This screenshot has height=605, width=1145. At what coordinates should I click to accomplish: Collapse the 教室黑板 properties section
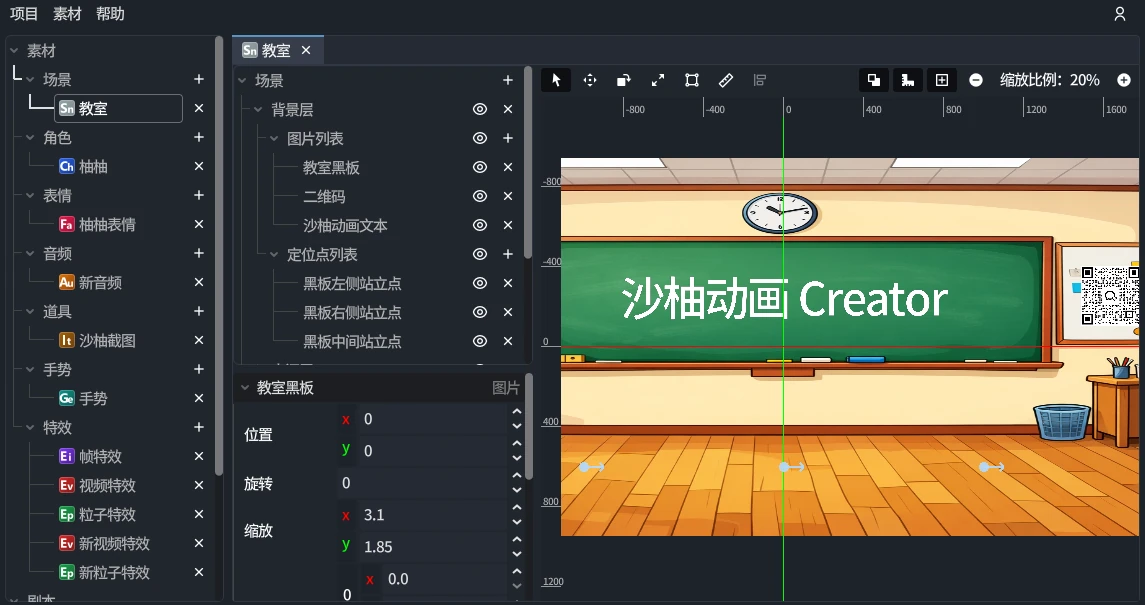(x=245, y=388)
